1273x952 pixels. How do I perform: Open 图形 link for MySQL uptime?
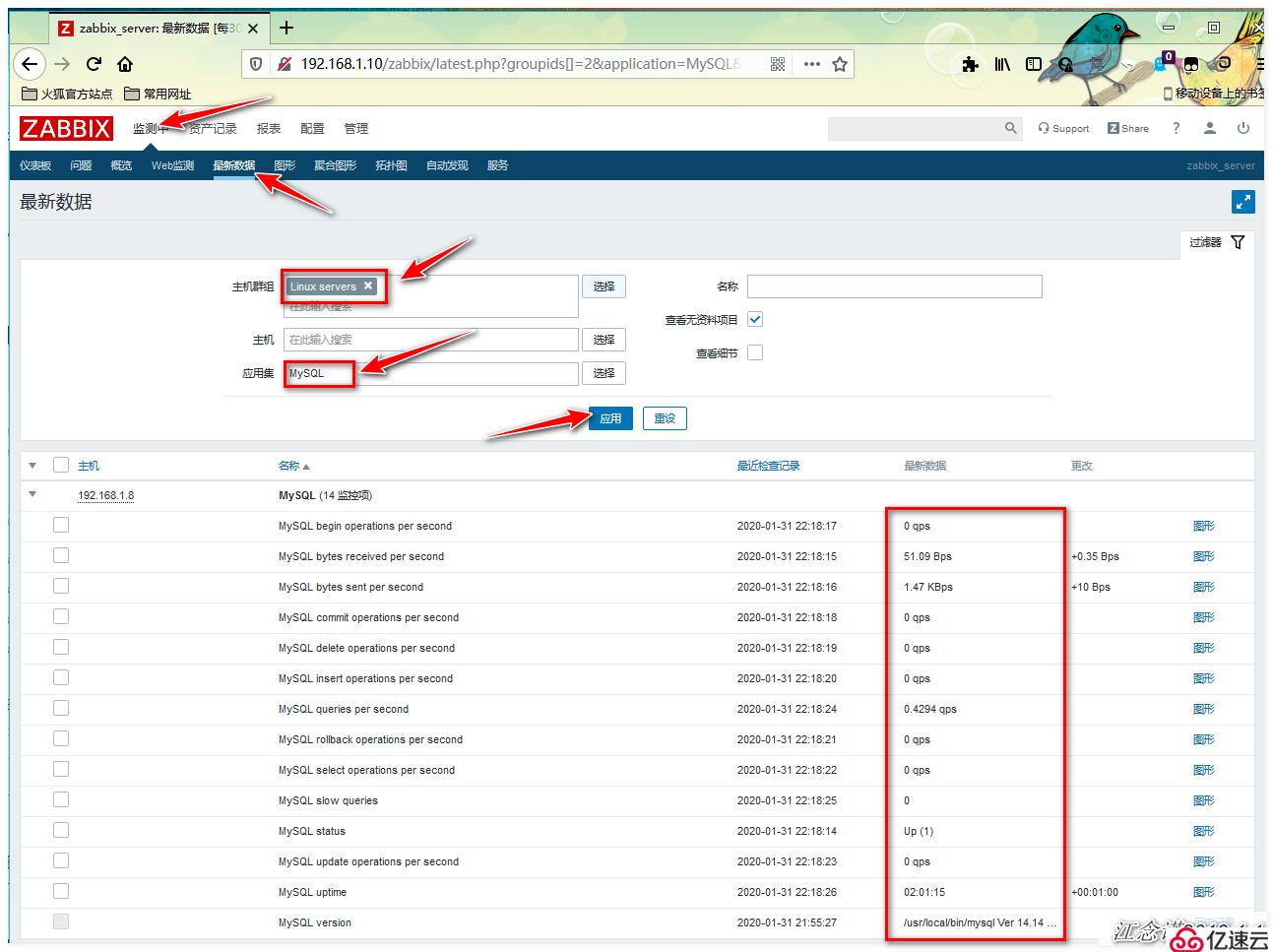pyautogui.click(x=1203, y=892)
